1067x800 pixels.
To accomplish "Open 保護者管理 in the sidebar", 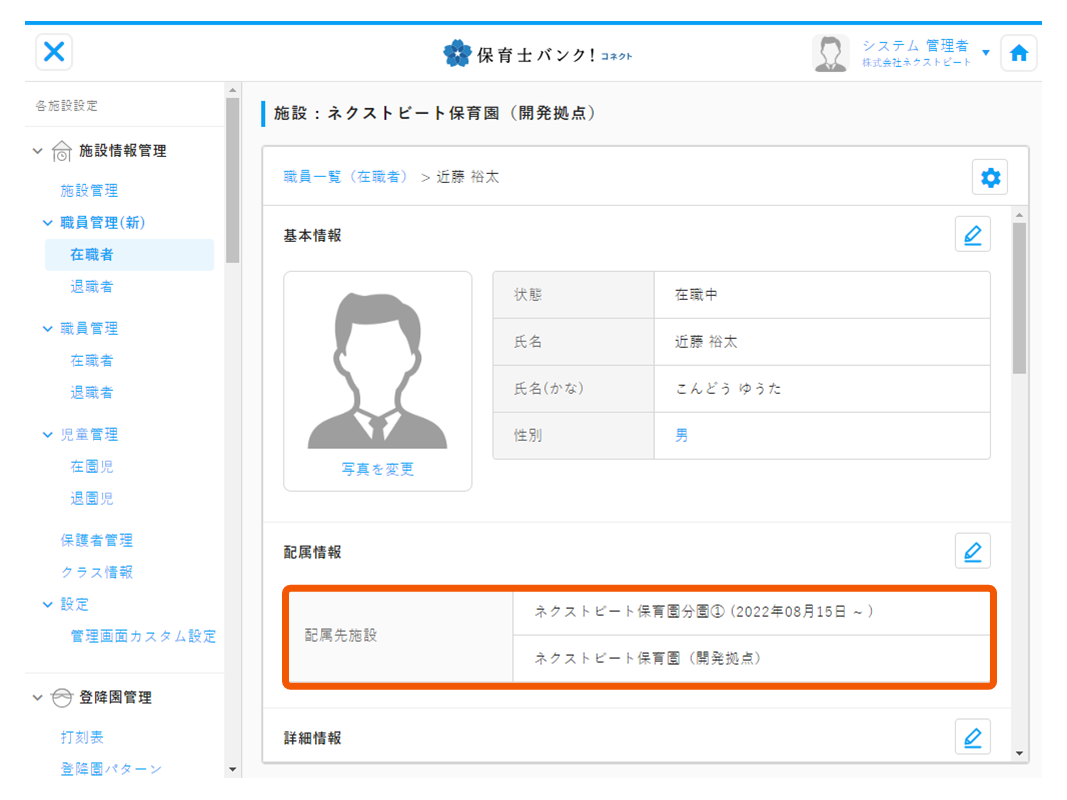I will coord(96,540).
